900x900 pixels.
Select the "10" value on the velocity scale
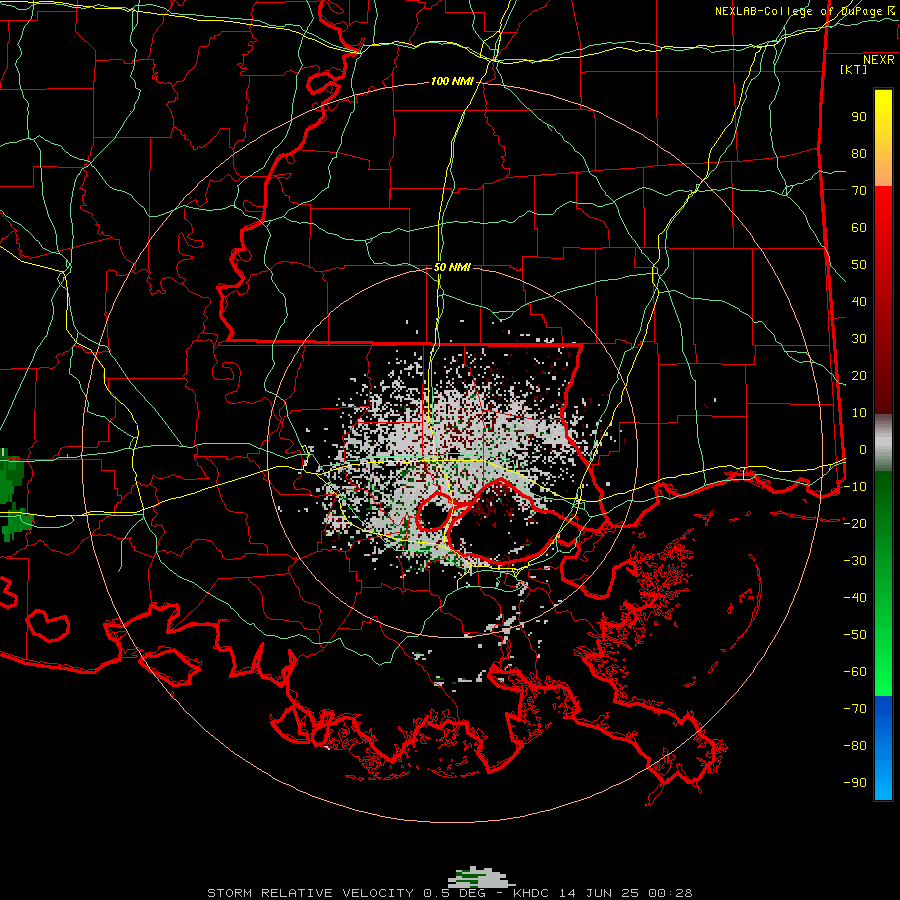pos(859,413)
